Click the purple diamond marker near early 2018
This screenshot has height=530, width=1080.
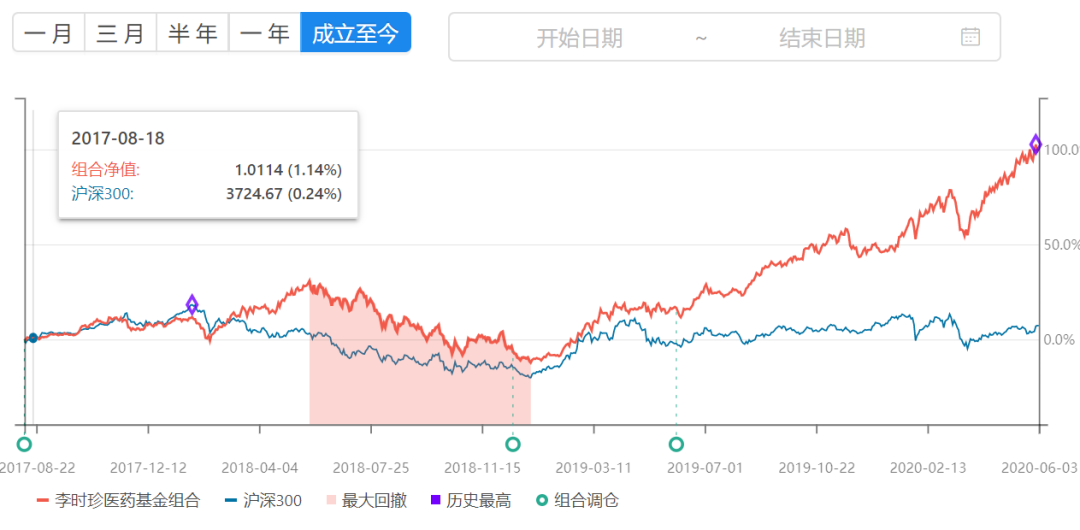pos(192,304)
